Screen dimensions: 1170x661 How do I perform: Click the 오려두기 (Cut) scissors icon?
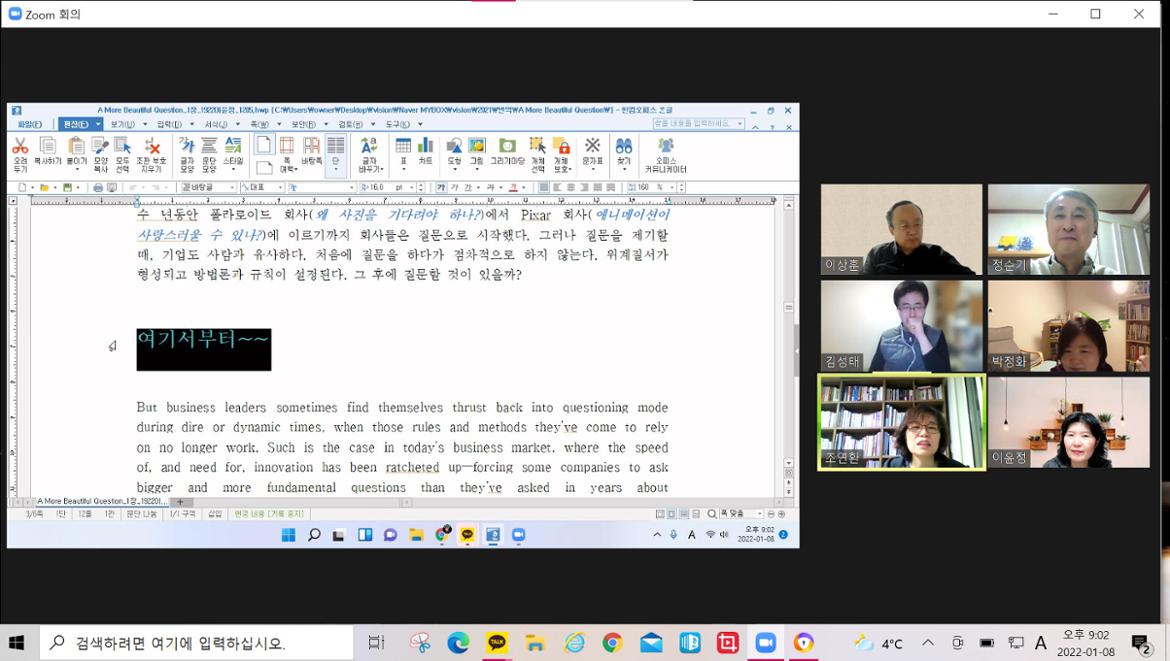(20, 148)
